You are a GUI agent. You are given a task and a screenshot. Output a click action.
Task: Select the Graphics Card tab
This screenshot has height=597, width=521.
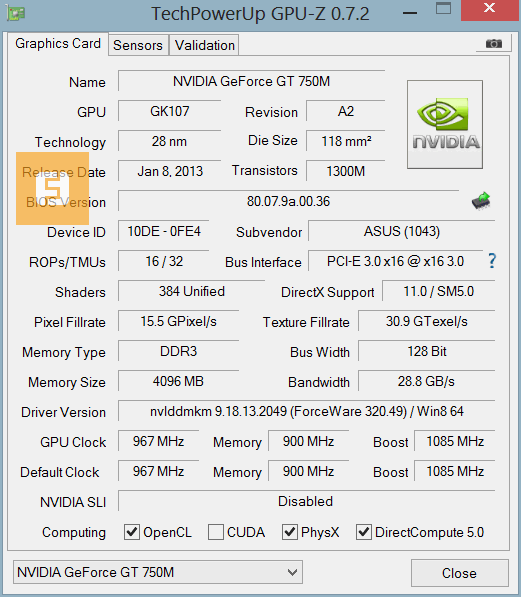[x=58, y=43]
